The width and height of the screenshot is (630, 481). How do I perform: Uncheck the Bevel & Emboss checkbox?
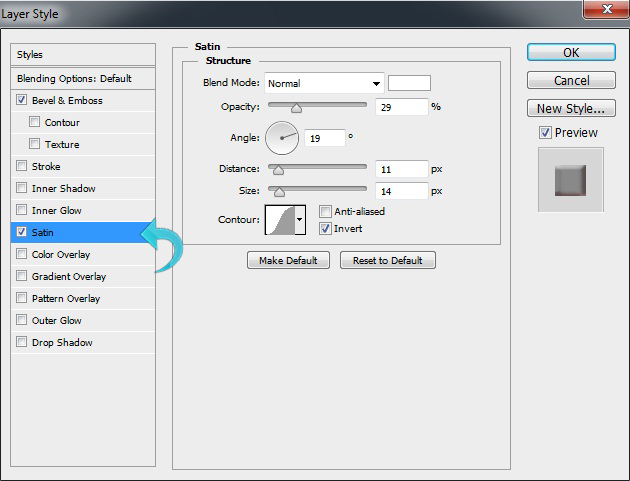(x=22, y=100)
